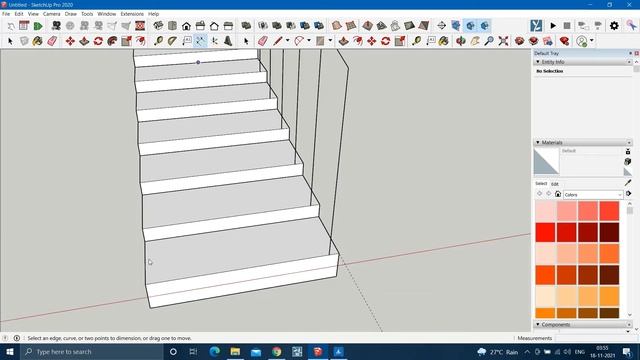
Task: Click the Windows search box on taskbar
Action: tap(92, 351)
